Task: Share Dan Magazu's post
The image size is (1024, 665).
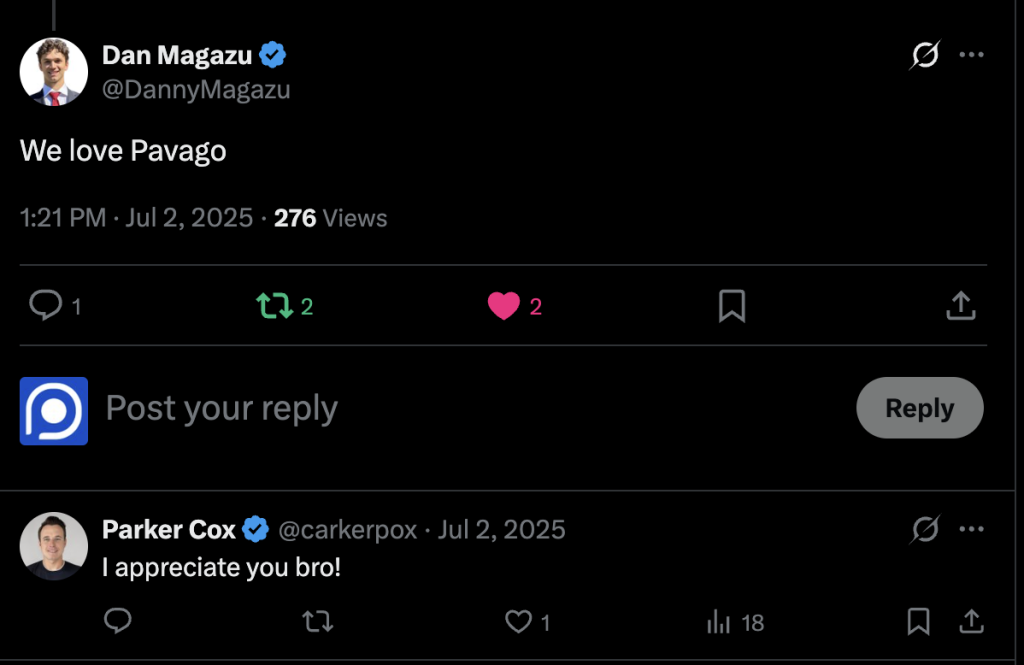Action: point(960,306)
